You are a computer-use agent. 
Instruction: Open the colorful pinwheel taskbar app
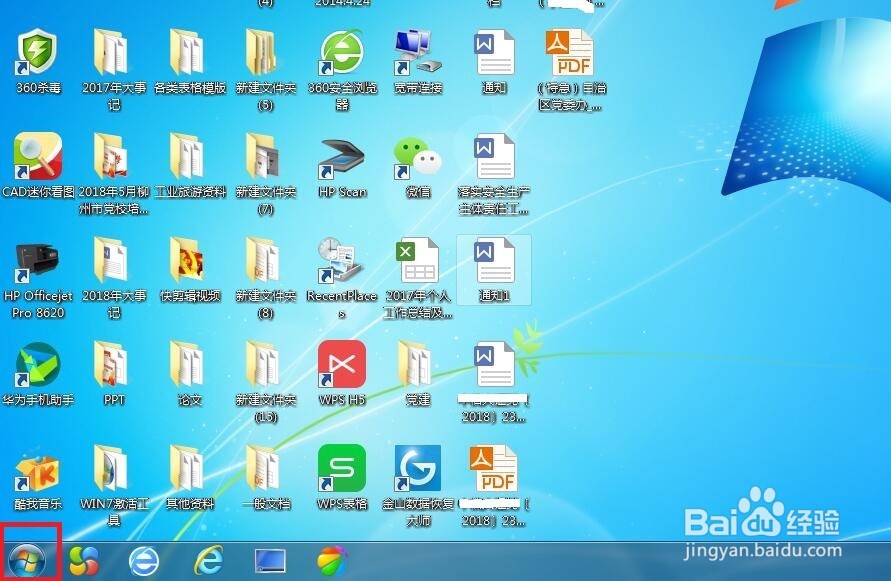coord(84,561)
